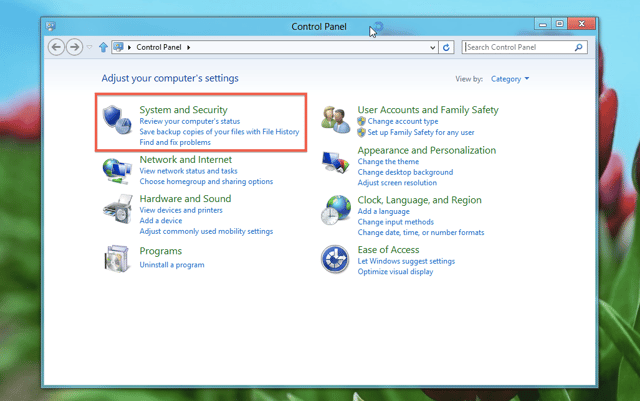Open Review your computer's status
The image size is (640, 401).
tap(190, 121)
